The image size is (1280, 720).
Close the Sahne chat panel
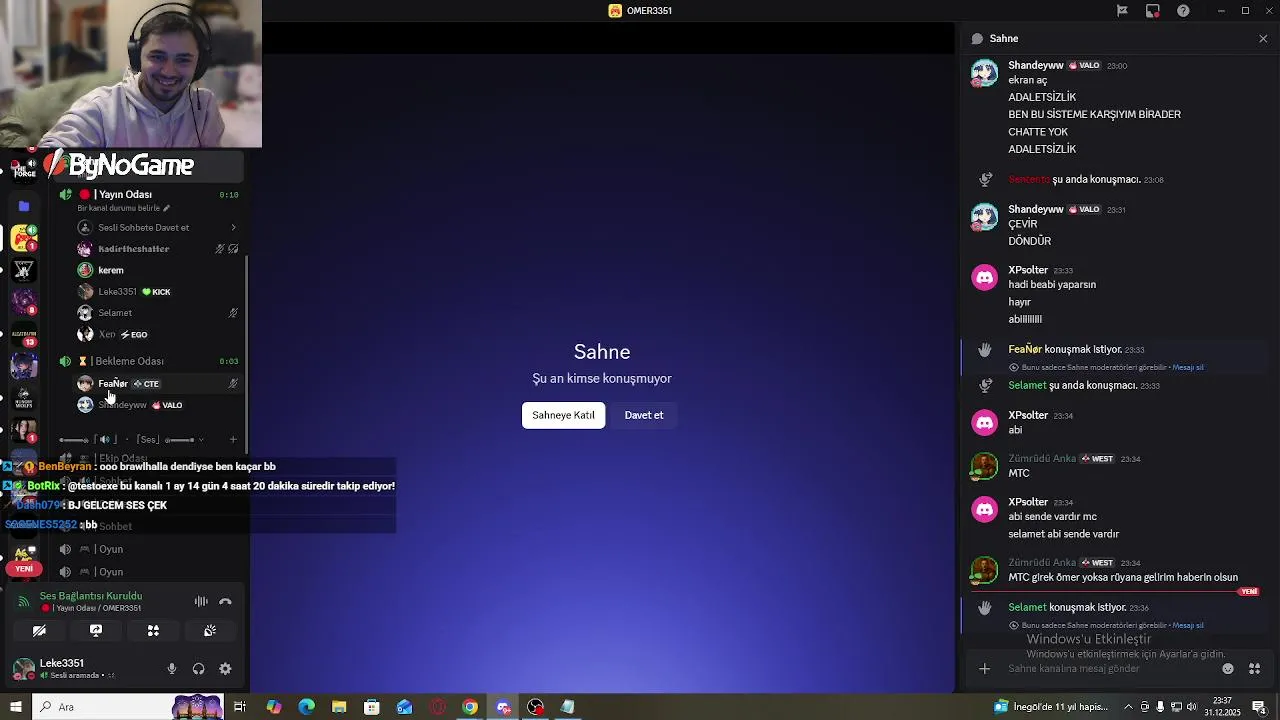pos(1263,38)
